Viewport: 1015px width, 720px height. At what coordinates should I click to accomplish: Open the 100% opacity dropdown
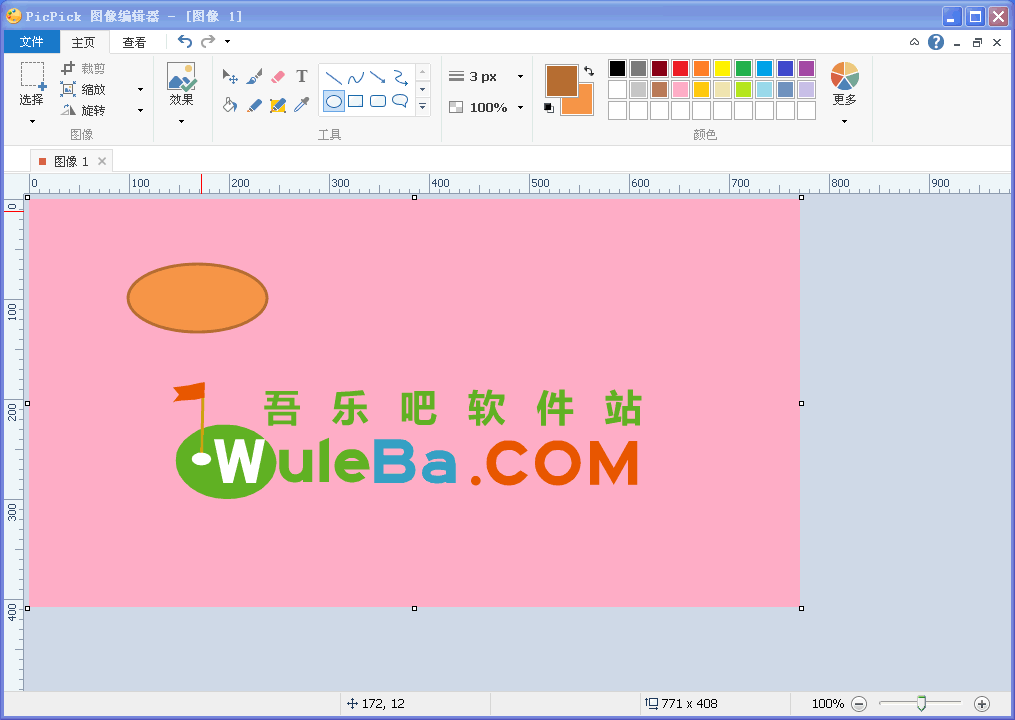[520, 107]
